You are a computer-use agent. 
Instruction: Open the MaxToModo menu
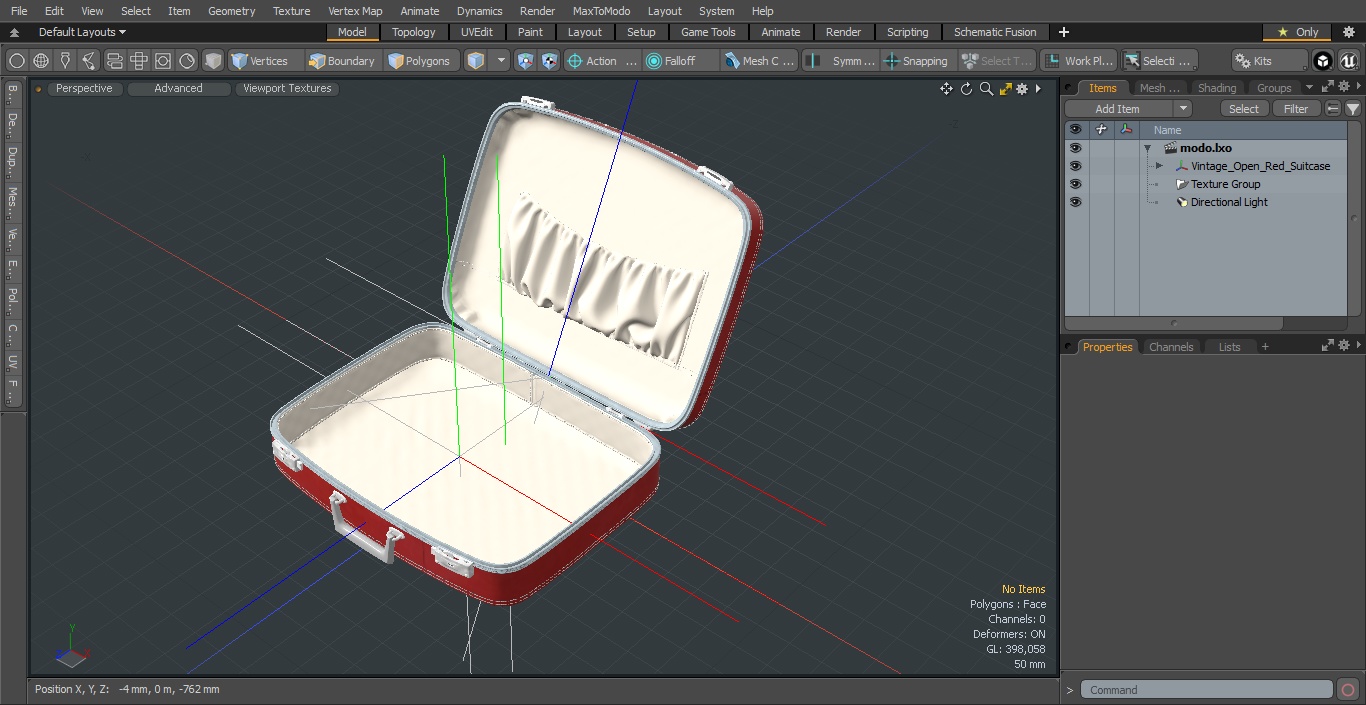click(601, 11)
